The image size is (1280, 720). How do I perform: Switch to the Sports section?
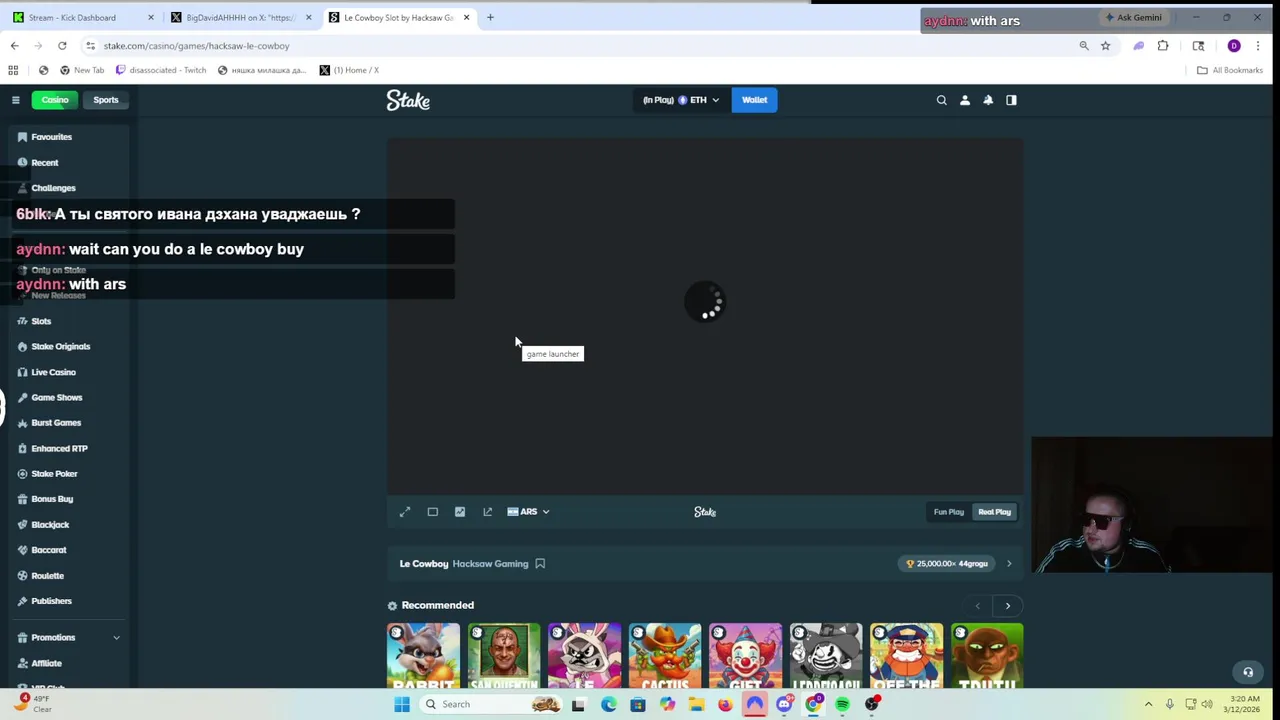pos(106,100)
